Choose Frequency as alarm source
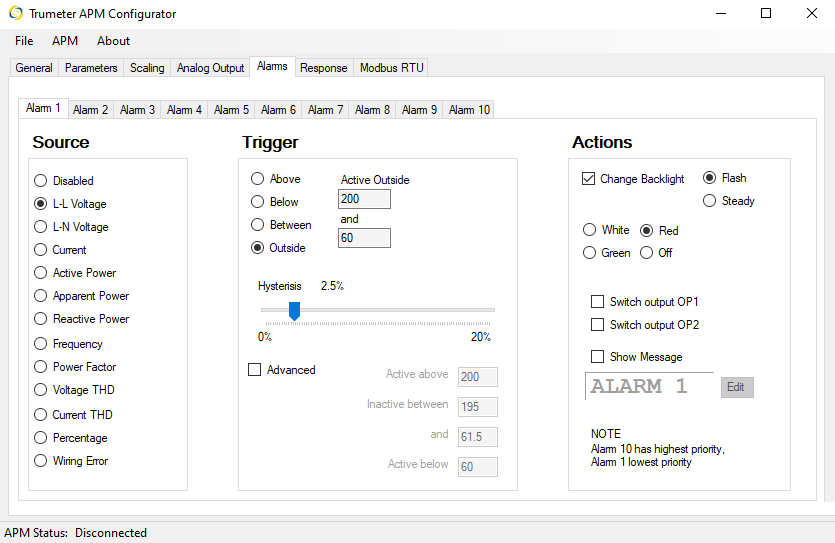835x543 pixels. point(68,344)
